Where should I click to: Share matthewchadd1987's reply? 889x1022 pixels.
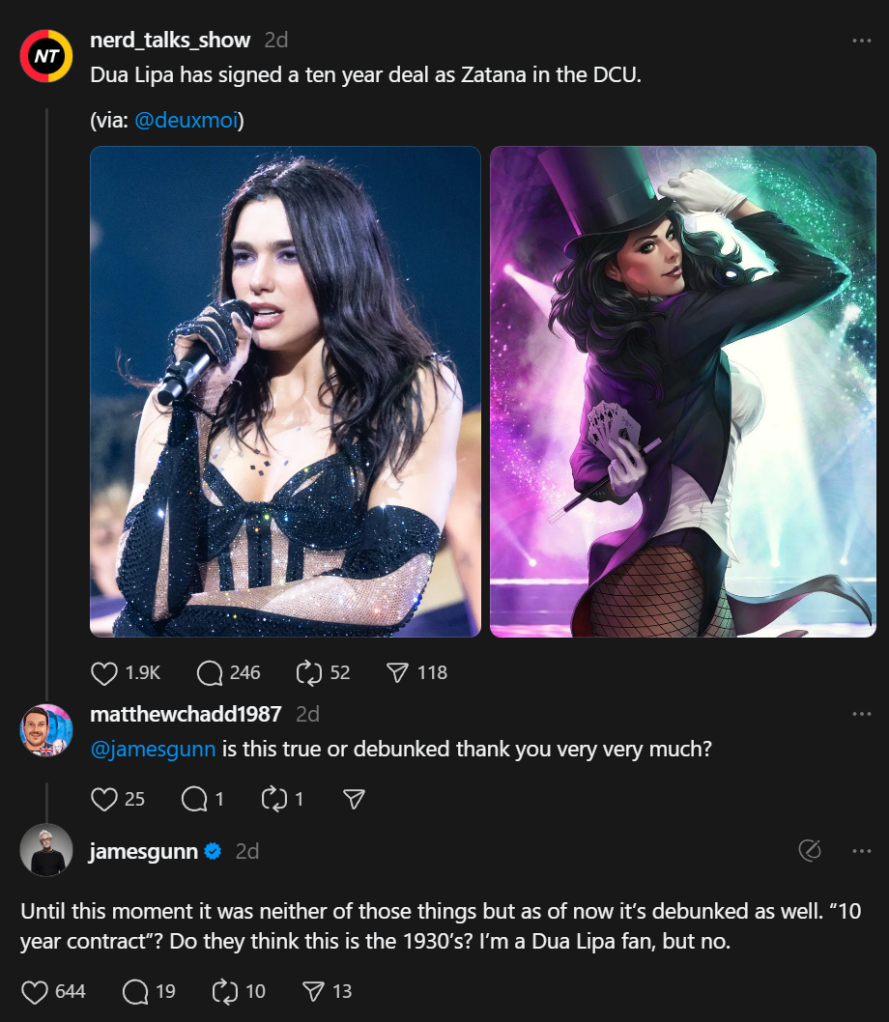(x=353, y=799)
